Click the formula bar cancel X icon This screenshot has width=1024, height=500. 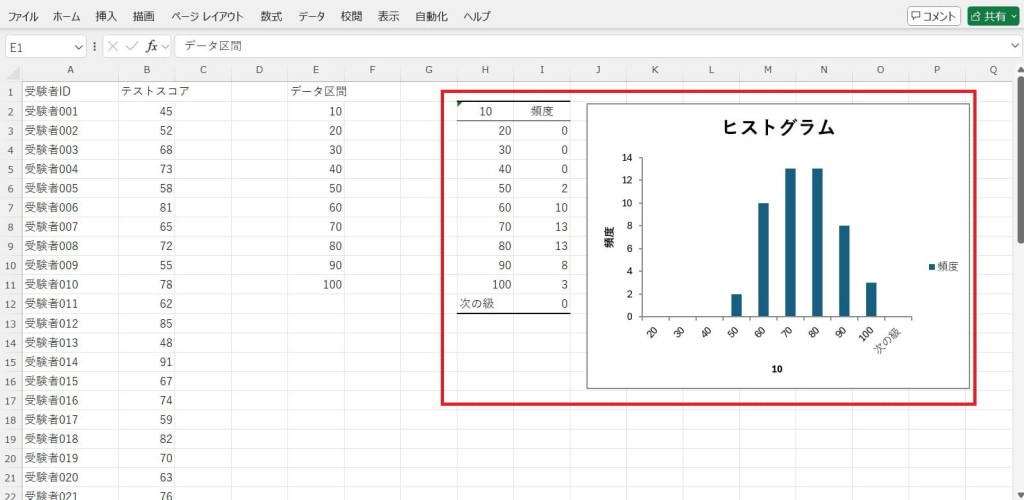point(113,46)
